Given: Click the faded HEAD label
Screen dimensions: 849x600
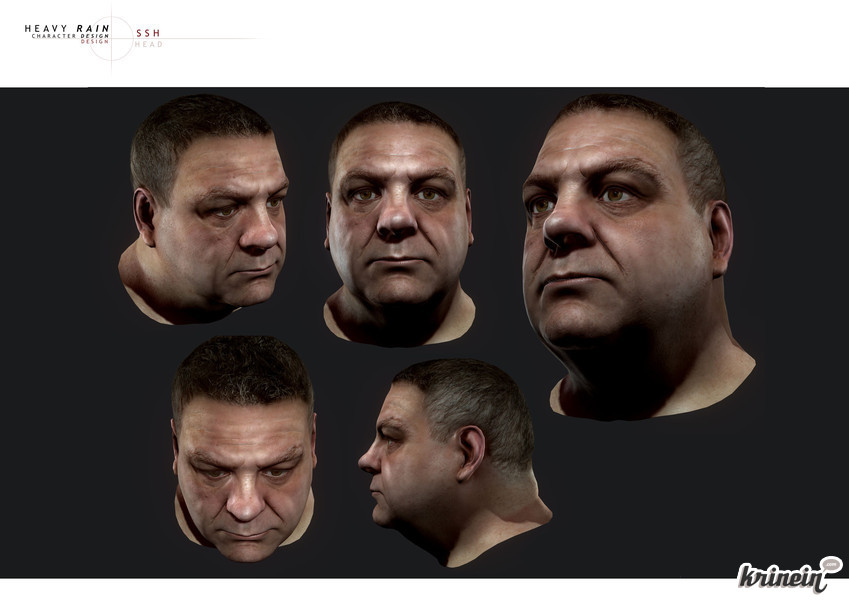Looking at the screenshot, I should [x=148, y=44].
